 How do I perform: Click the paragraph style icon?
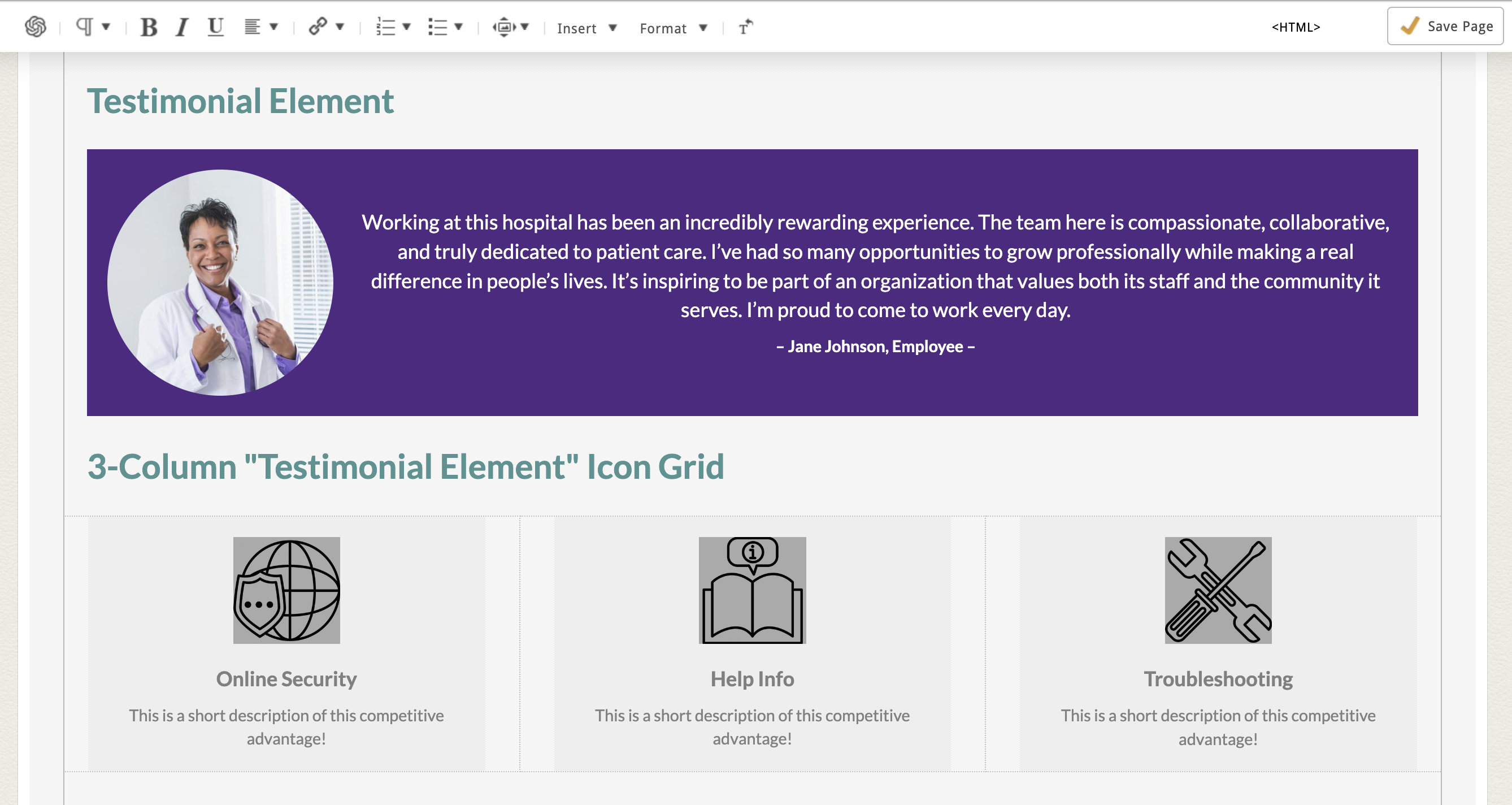(85, 27)
